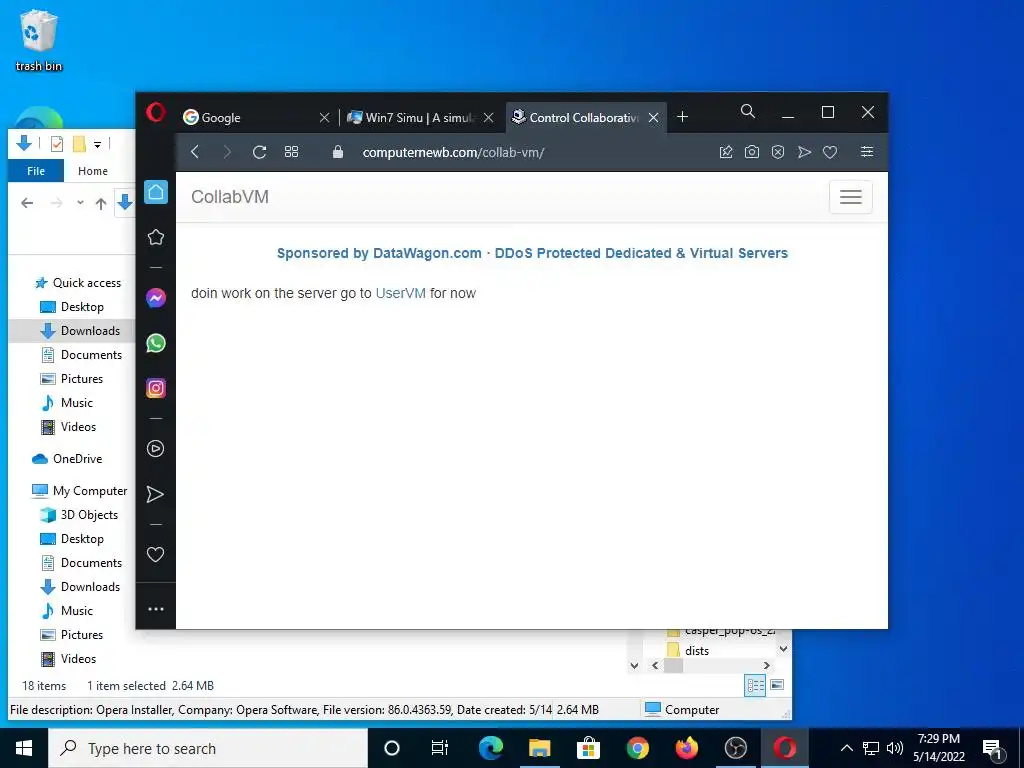Open the Opera menu logo

(155, 112)
